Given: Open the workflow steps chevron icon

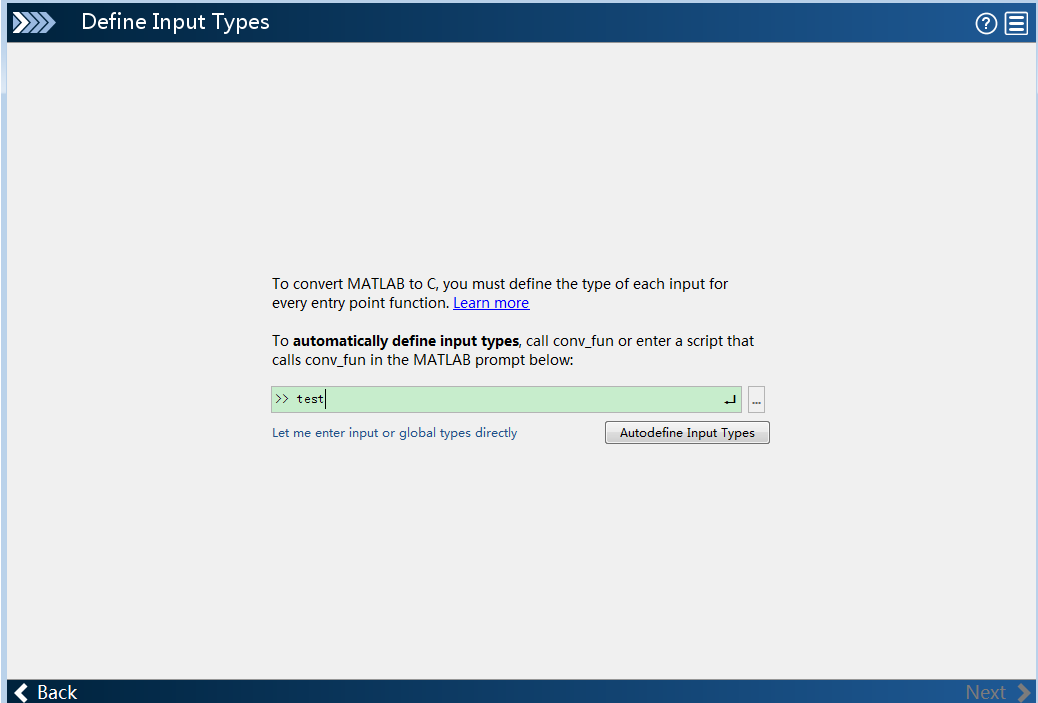Looking at the screenshot, I should [x=34, y=23].
